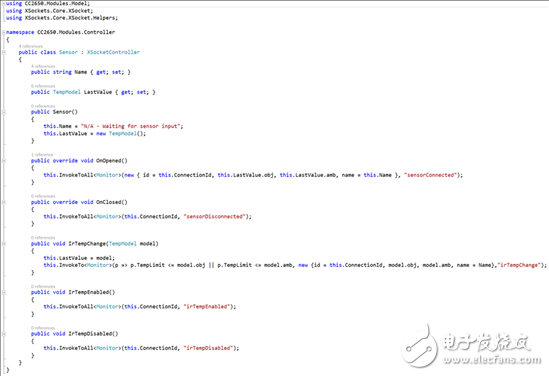Click the IrTempDisabled method name
This screenshot has width=549, height=376.
(x=92, y=334)
